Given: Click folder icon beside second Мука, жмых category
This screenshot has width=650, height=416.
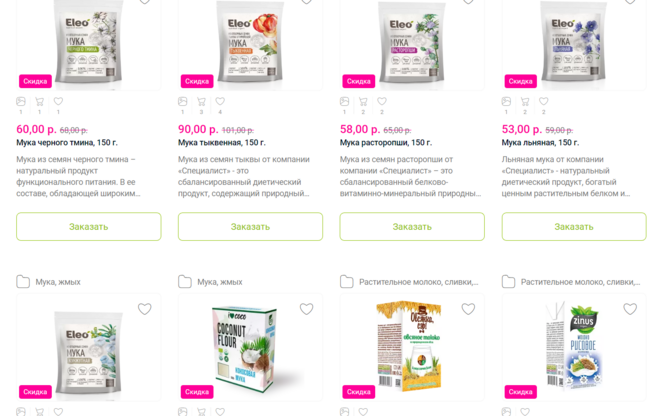Looking at the screenshot, I should 184,282.
